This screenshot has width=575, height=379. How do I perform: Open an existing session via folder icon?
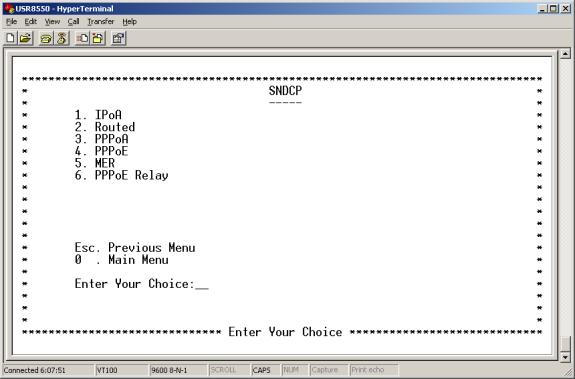tap(25, 38)
